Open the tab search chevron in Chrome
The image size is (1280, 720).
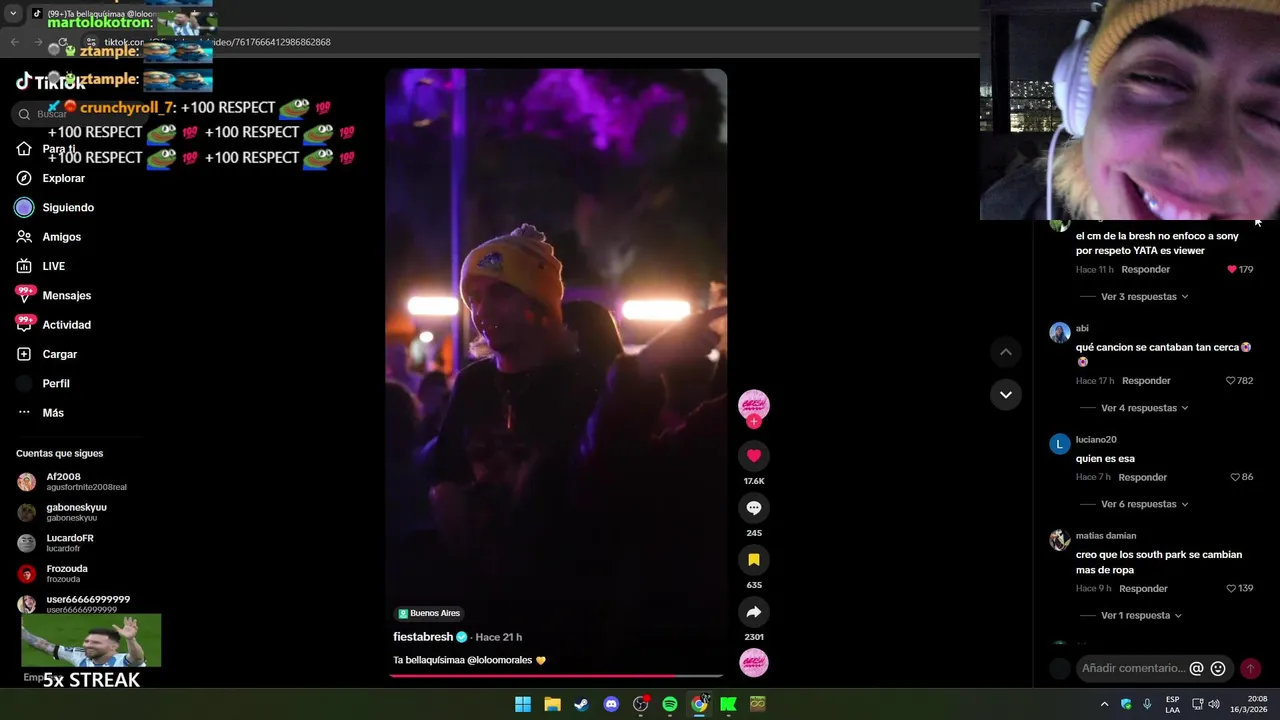pyautogui.click(x=13, y=14)
